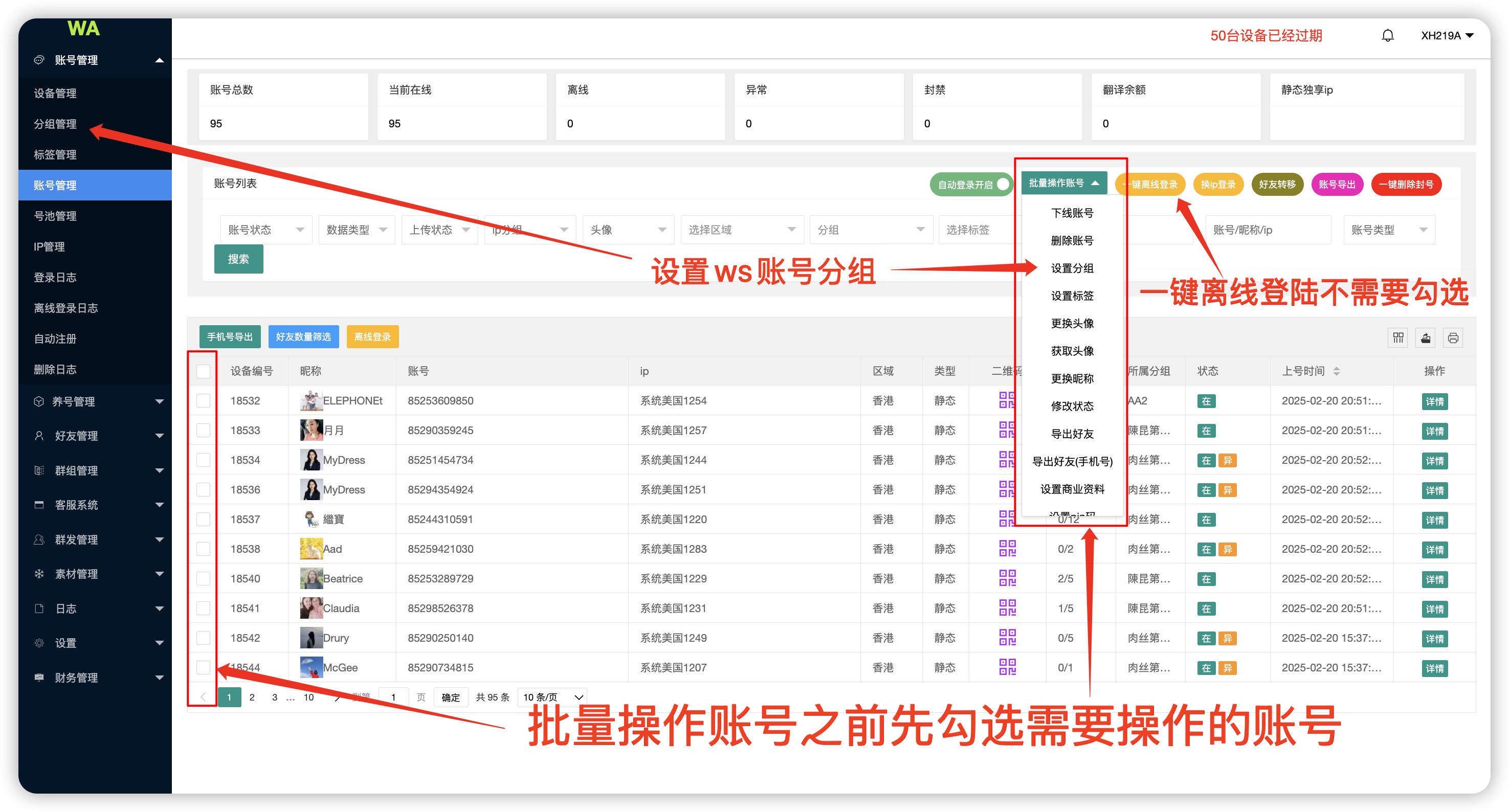Select 设置分组 from batch menu
1509x812 pixels.
[x=1072, y=268]
